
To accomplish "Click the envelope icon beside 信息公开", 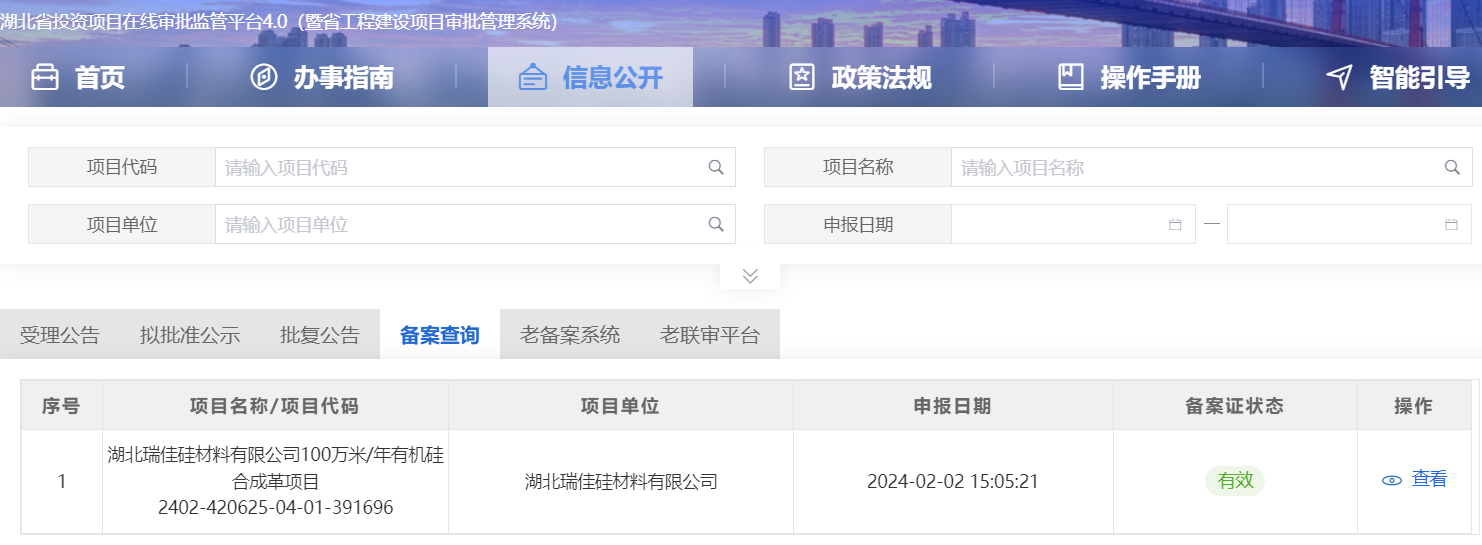I will click(x=533, y=77).
